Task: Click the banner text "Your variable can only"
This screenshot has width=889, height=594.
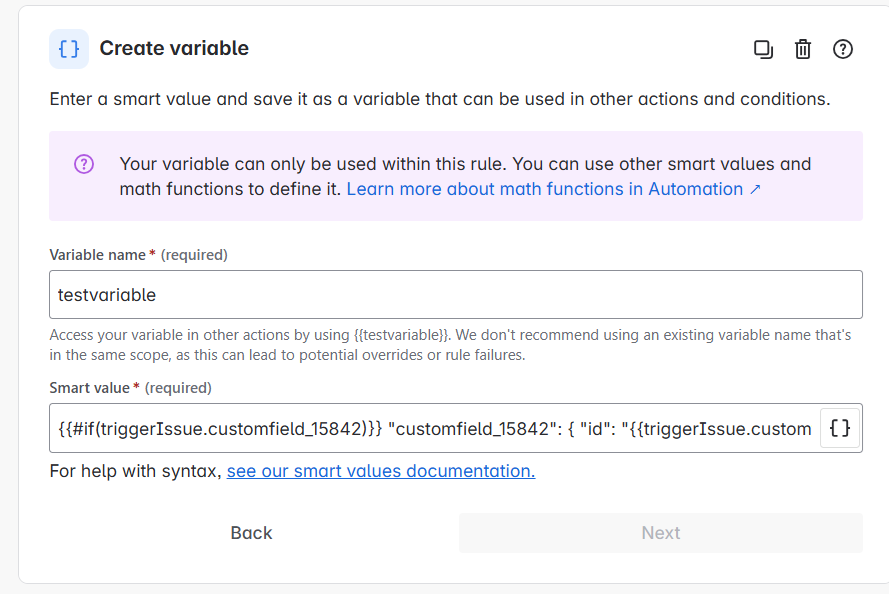Action: (x=465, y=164)
